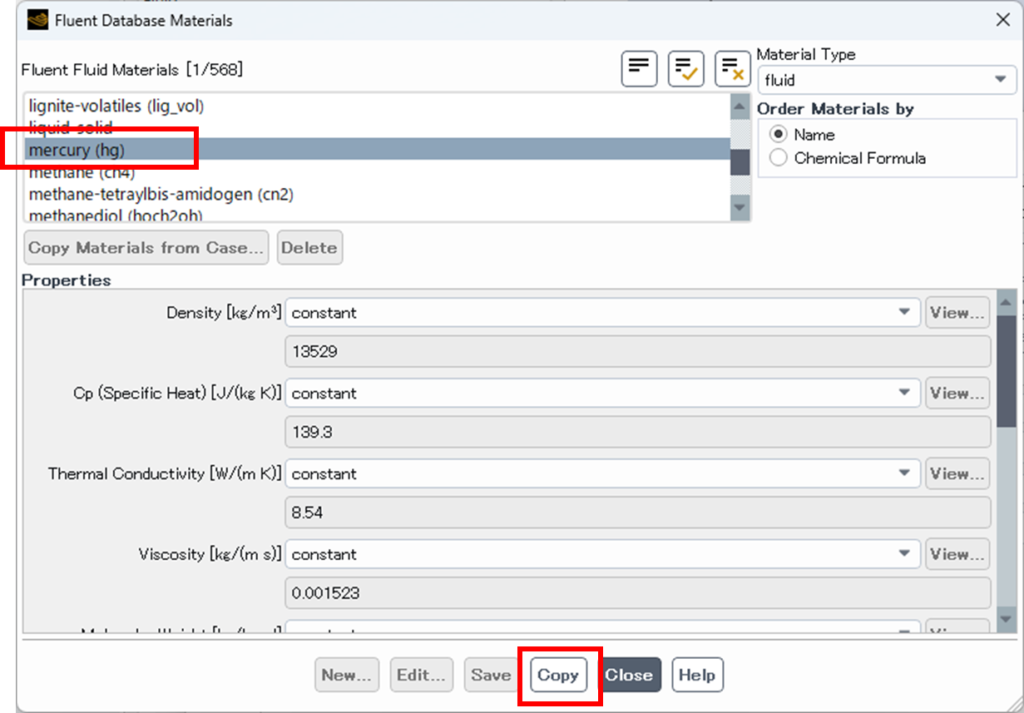Open the Material Type dropdown
This screenshot has height=713, width=1024.
tap(887, 80)
